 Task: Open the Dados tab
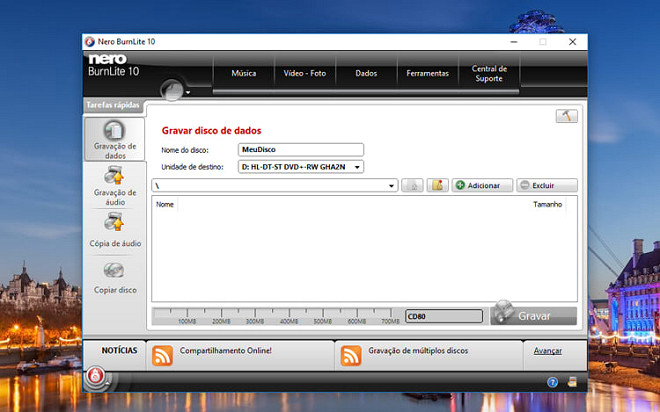coord(366,73)
